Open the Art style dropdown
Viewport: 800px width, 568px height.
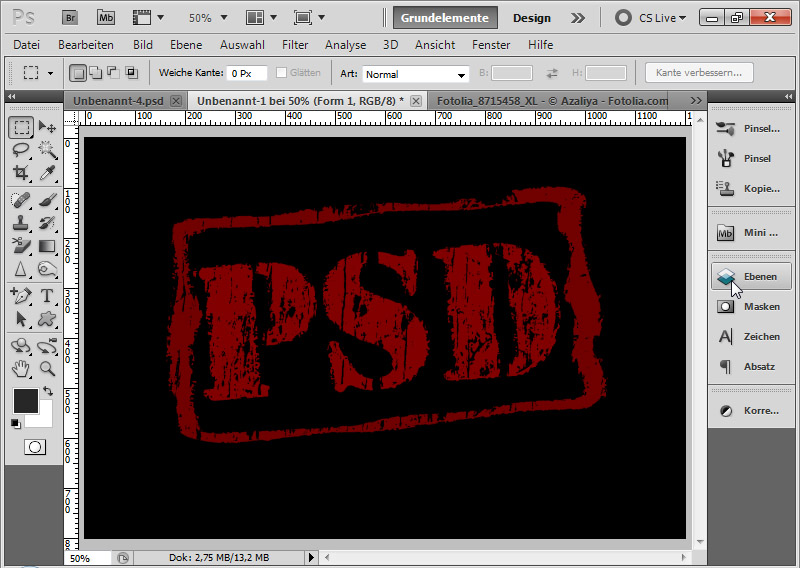point(415,75)
